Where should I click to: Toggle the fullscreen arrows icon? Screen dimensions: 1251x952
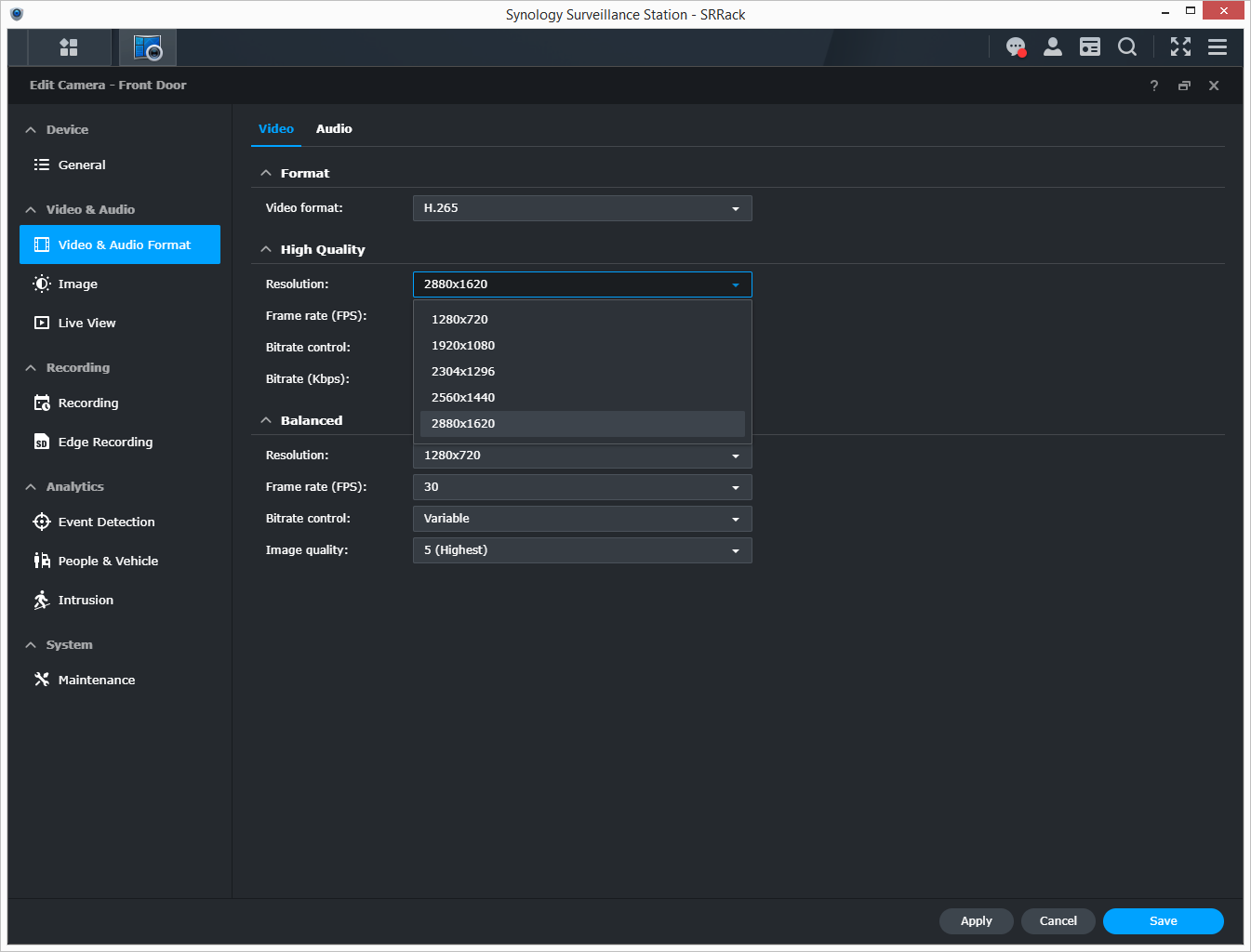pos(1180,46)
